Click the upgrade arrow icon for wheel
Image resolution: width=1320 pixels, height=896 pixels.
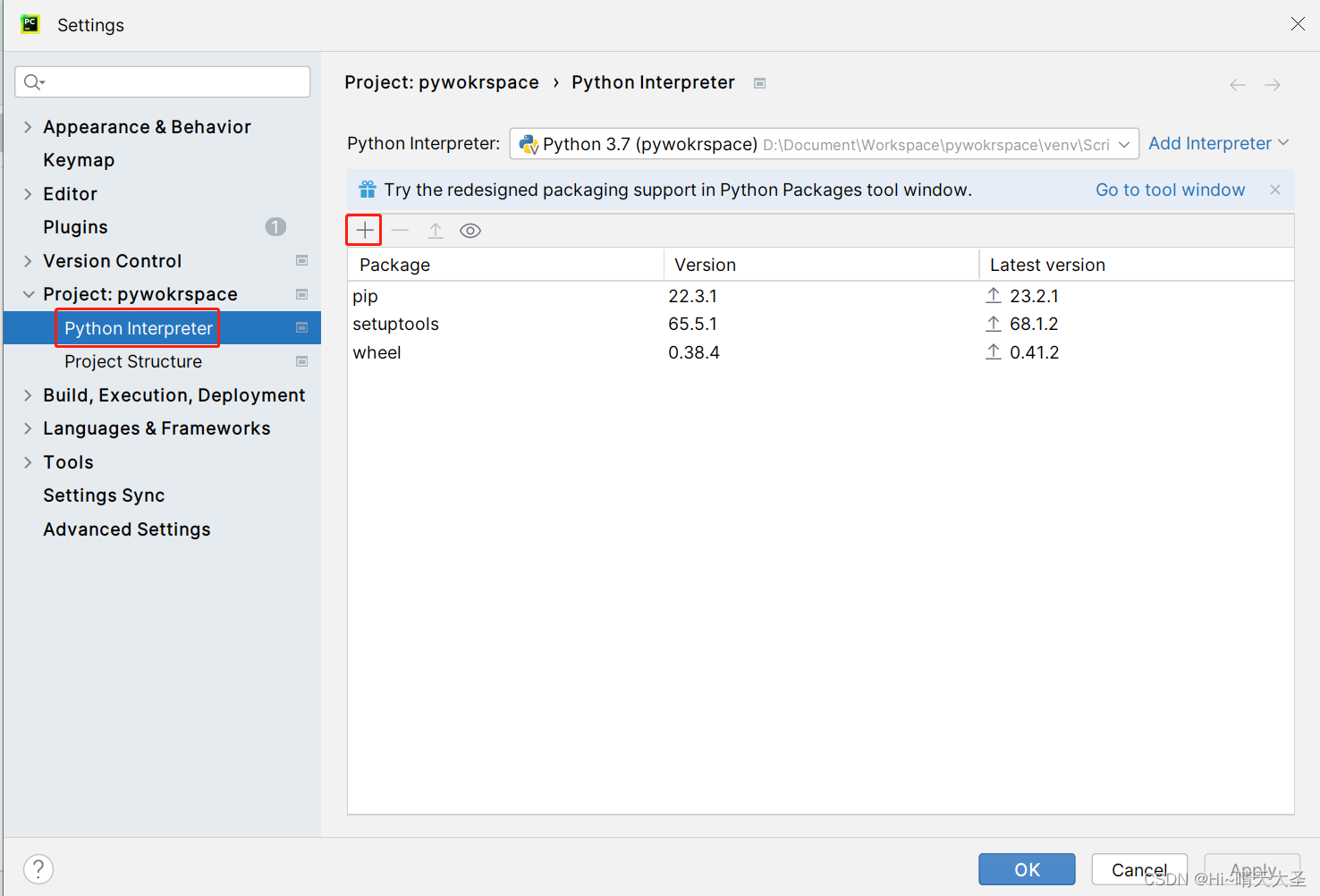(x=994, y=351)
